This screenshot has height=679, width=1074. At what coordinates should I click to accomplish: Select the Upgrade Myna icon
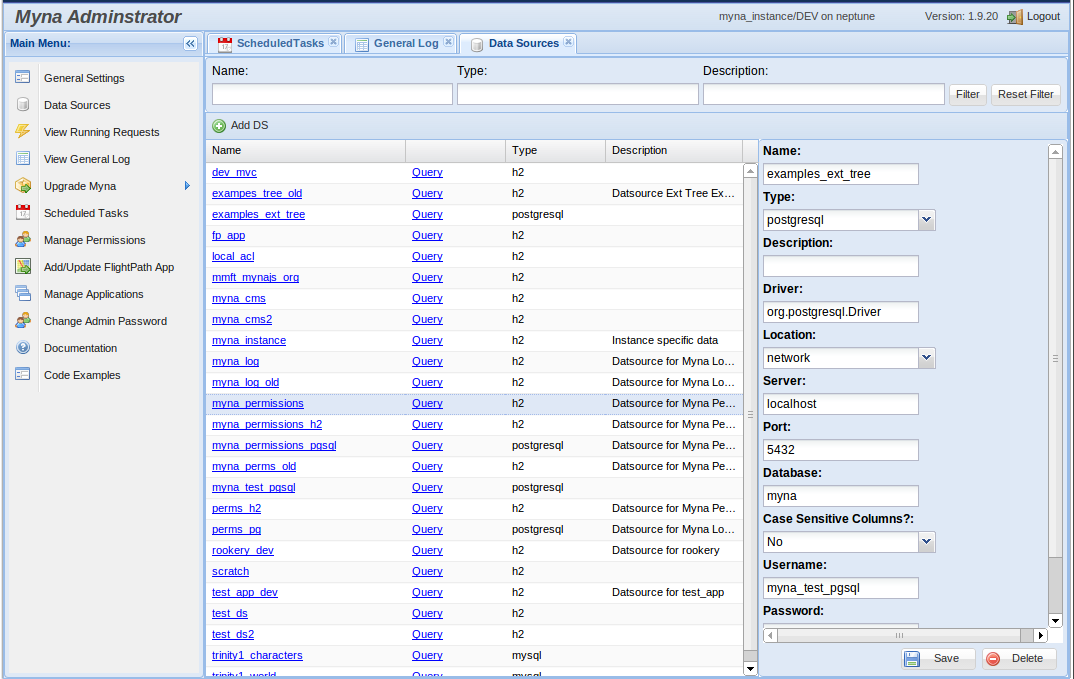[22, 185]
